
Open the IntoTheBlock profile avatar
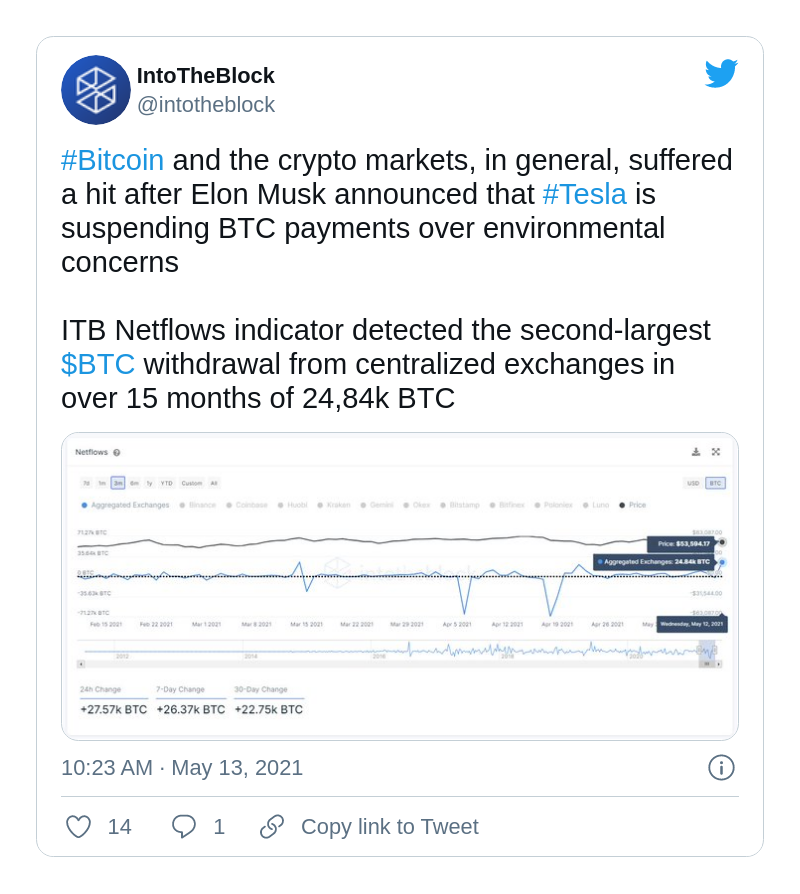click(x=96, y=90)
